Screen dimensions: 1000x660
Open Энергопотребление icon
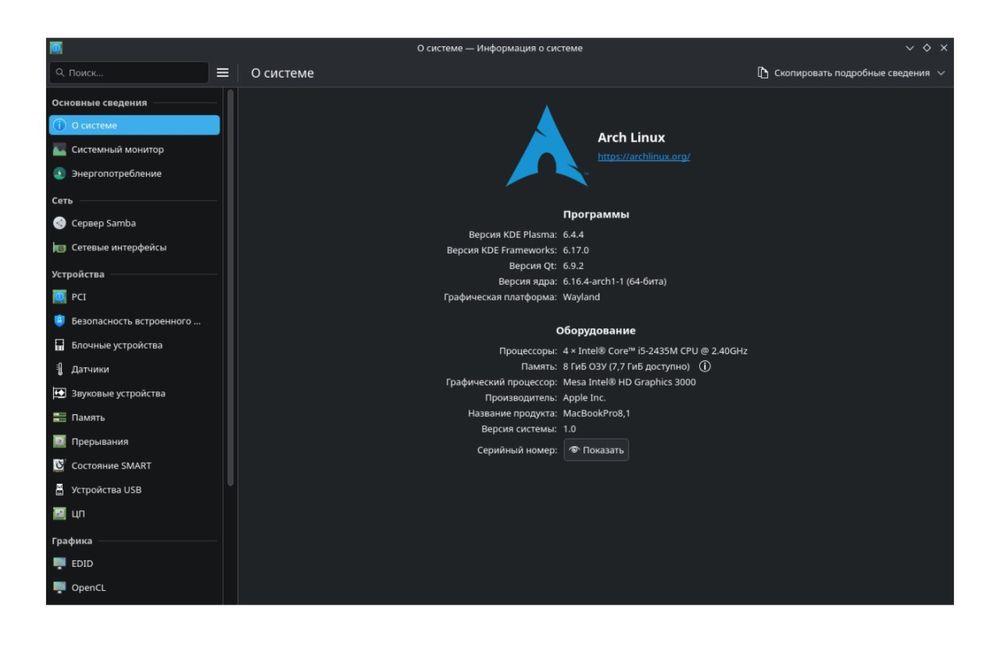pos(59,174)
